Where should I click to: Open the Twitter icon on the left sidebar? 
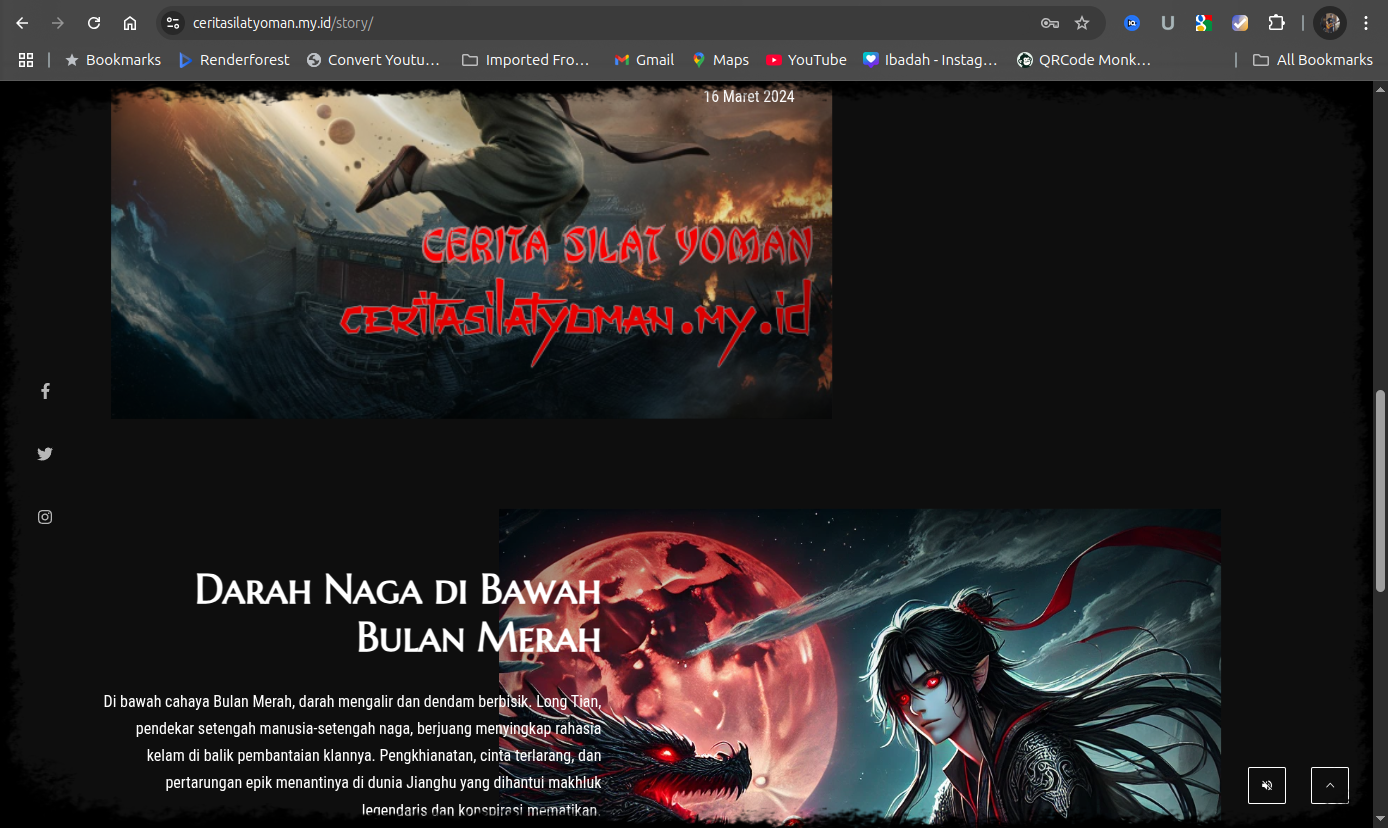(x=45, y=453)
